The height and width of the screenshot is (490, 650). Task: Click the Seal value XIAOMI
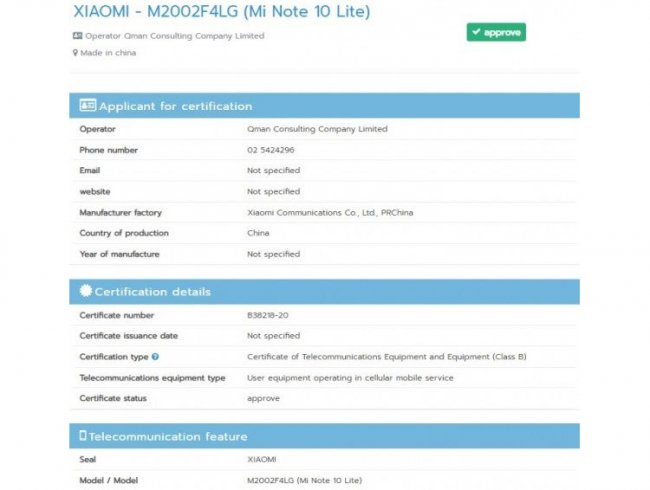[x=262, y=460]
